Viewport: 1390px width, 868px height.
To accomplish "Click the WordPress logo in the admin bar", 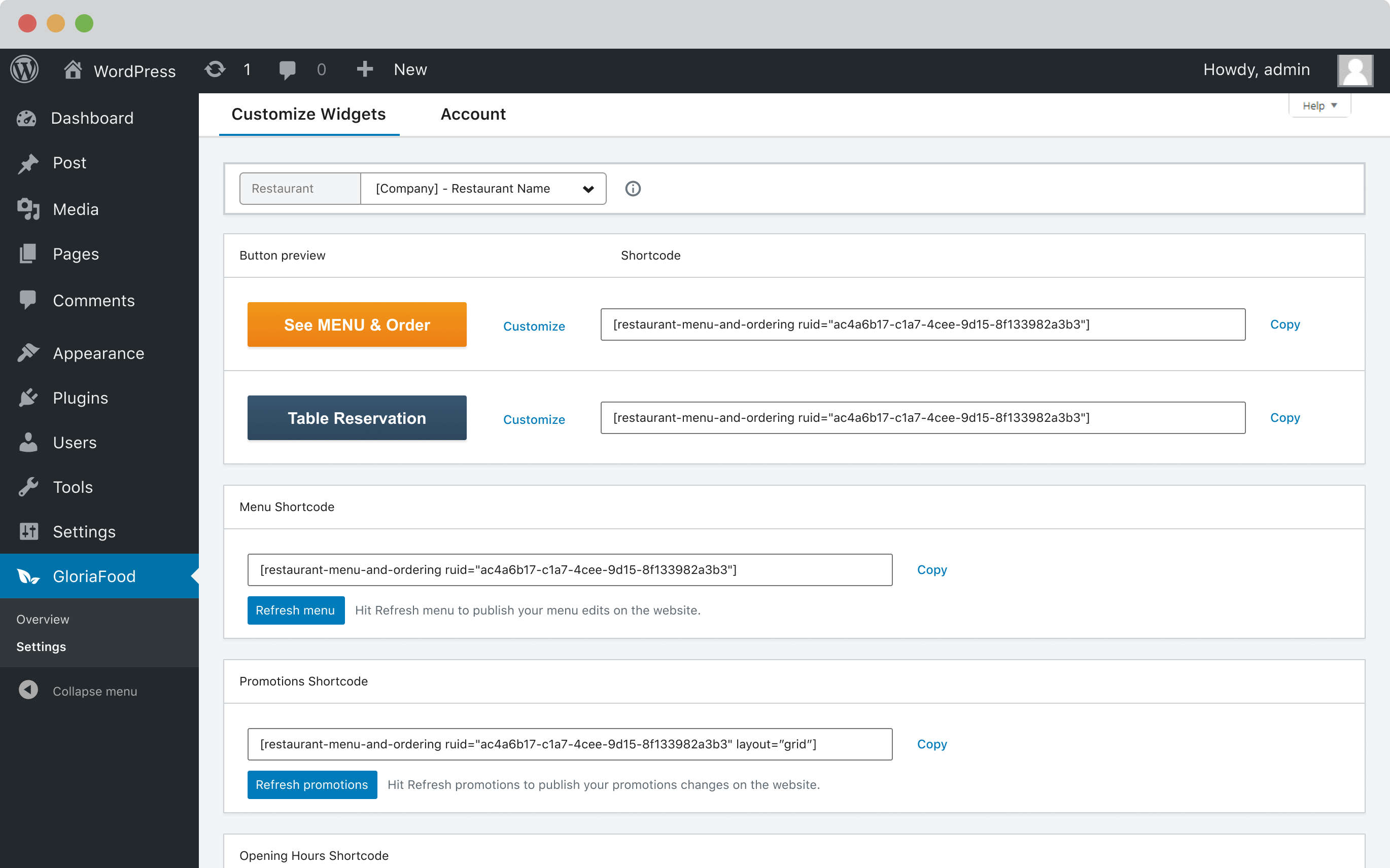I will pos(24,69).
